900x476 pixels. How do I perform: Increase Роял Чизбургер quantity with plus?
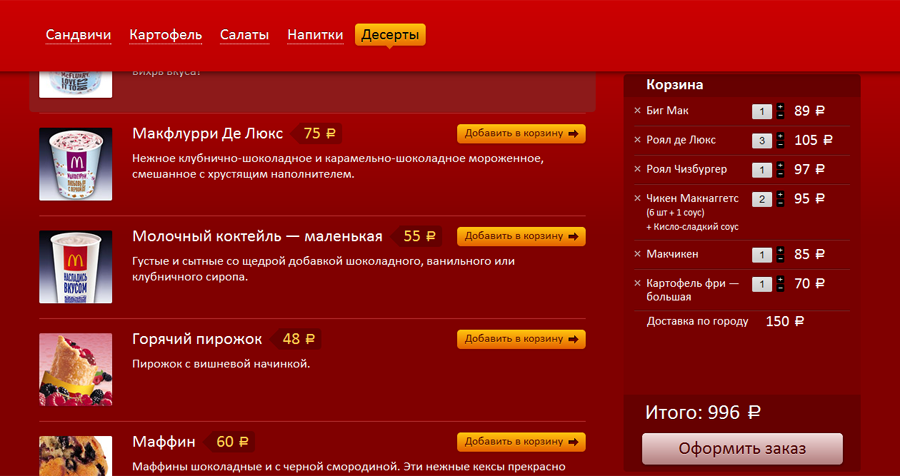pos(780,165)
